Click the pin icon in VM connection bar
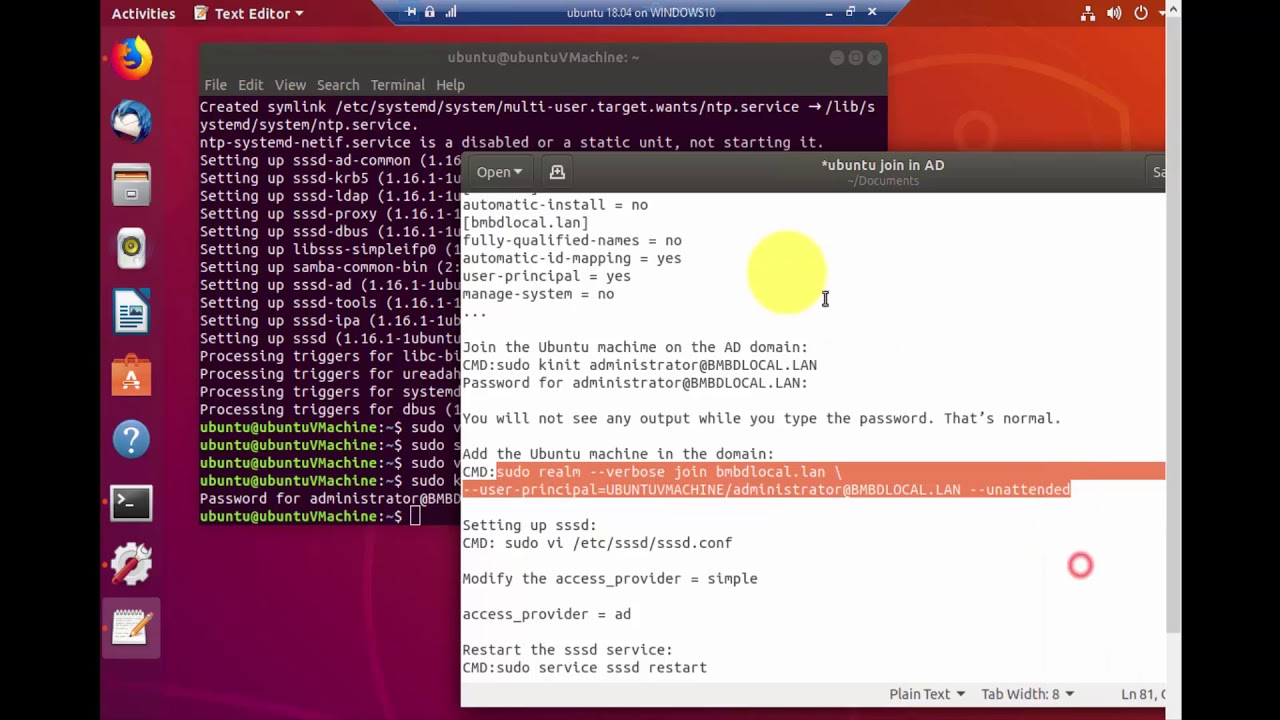This screenshot has height=720, width=1280. point(411,12)
